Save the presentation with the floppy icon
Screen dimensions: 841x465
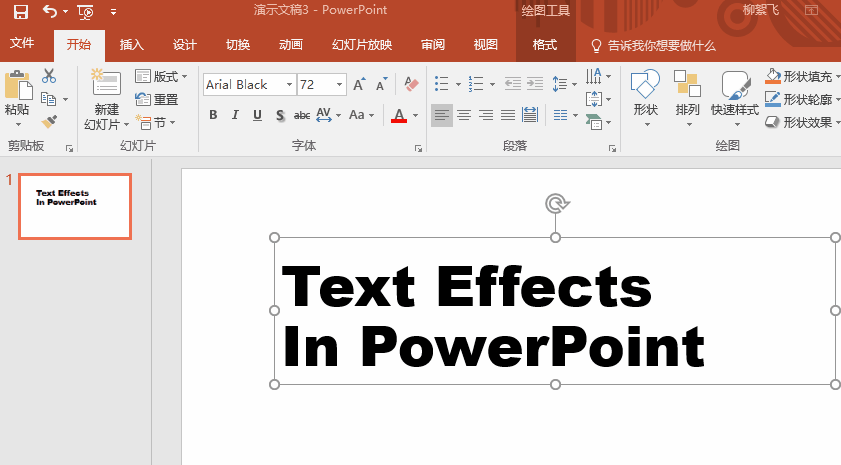pos(20,11)
